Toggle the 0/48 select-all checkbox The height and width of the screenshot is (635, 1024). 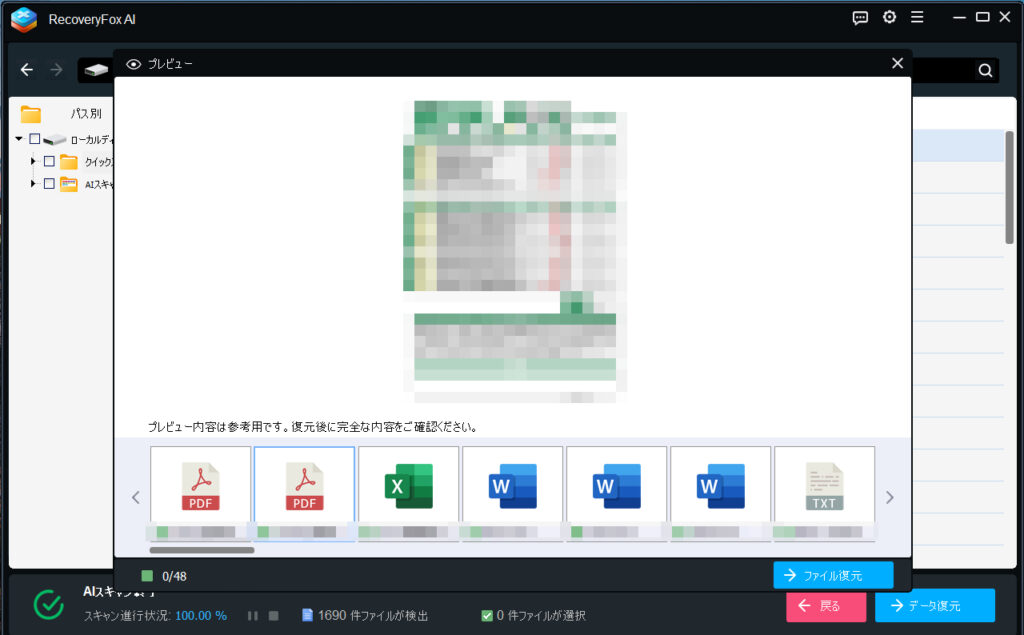[147, 576]
